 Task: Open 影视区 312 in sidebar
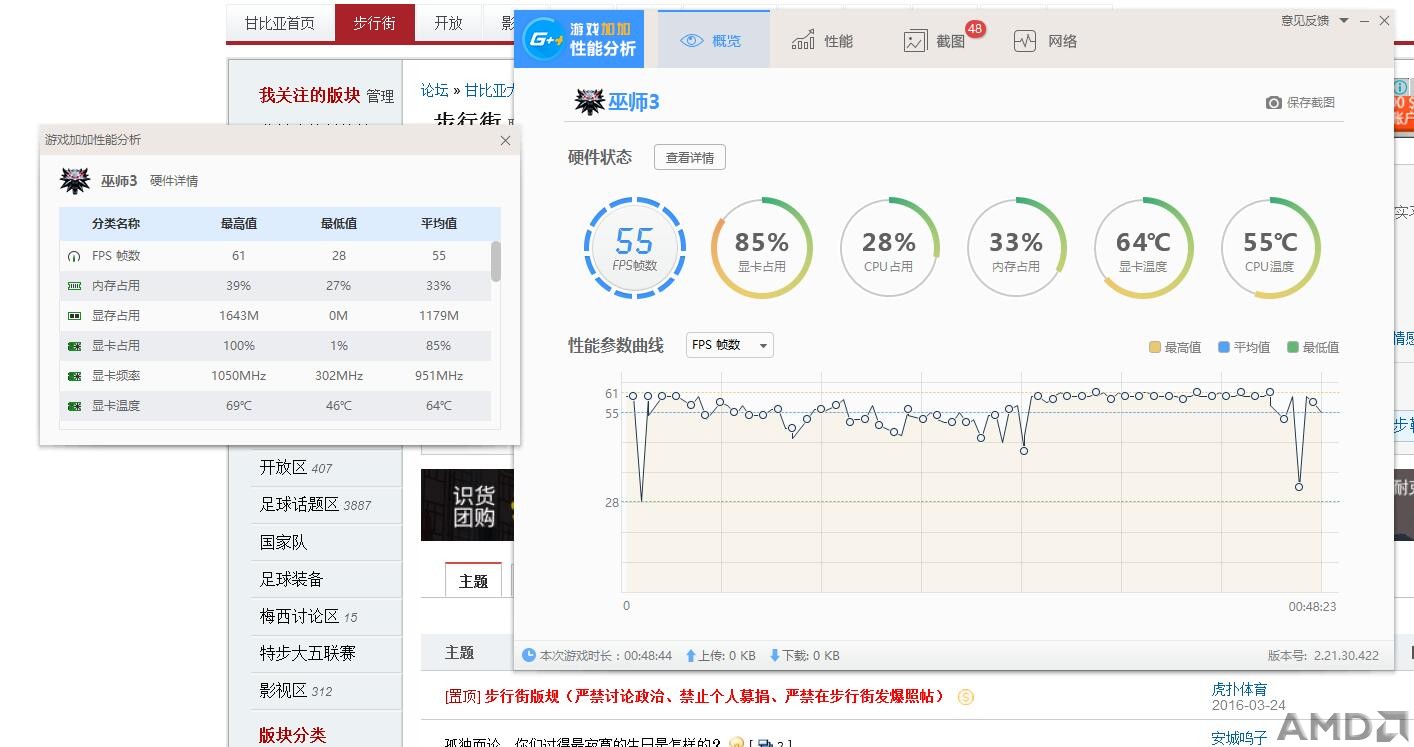click(296, 690)
